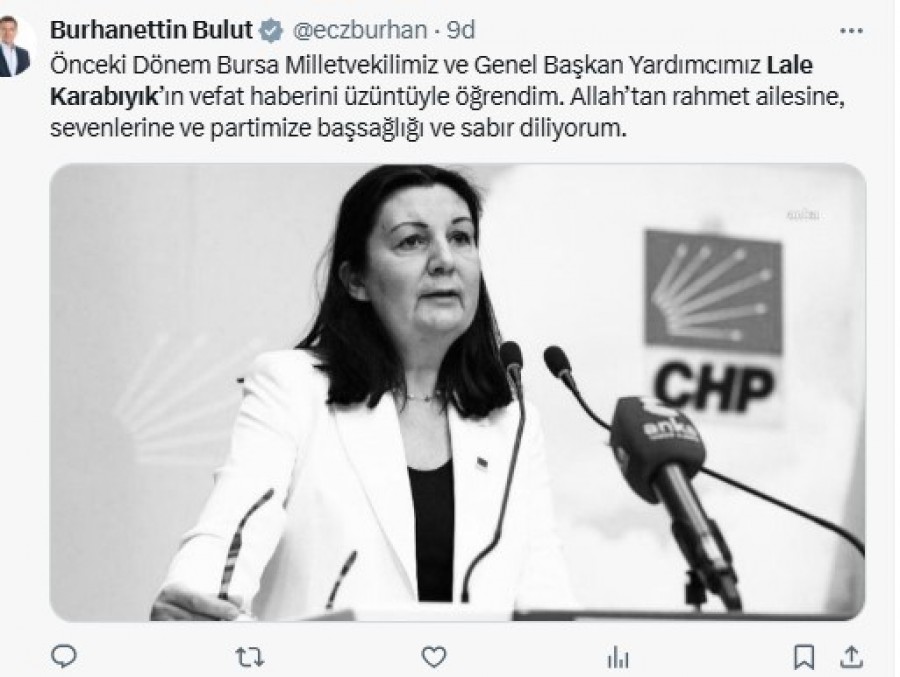
Task: Share the tweet via upload-arrow icon
Action: point(852,657)
